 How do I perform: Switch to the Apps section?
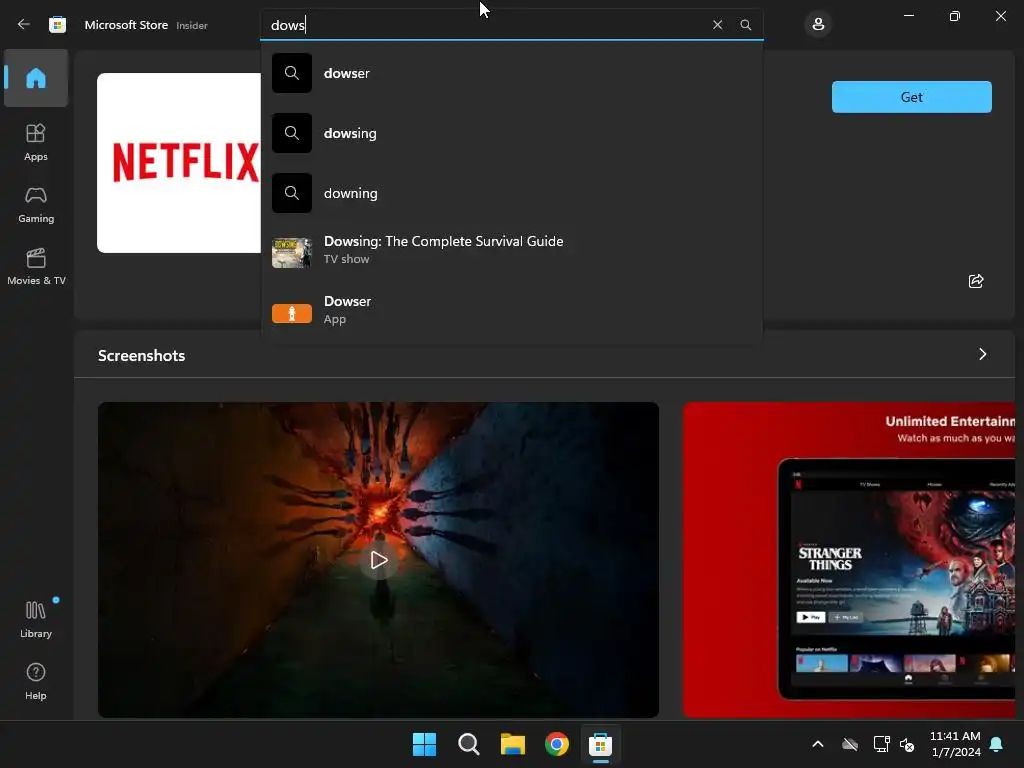(x=36, y=142)
